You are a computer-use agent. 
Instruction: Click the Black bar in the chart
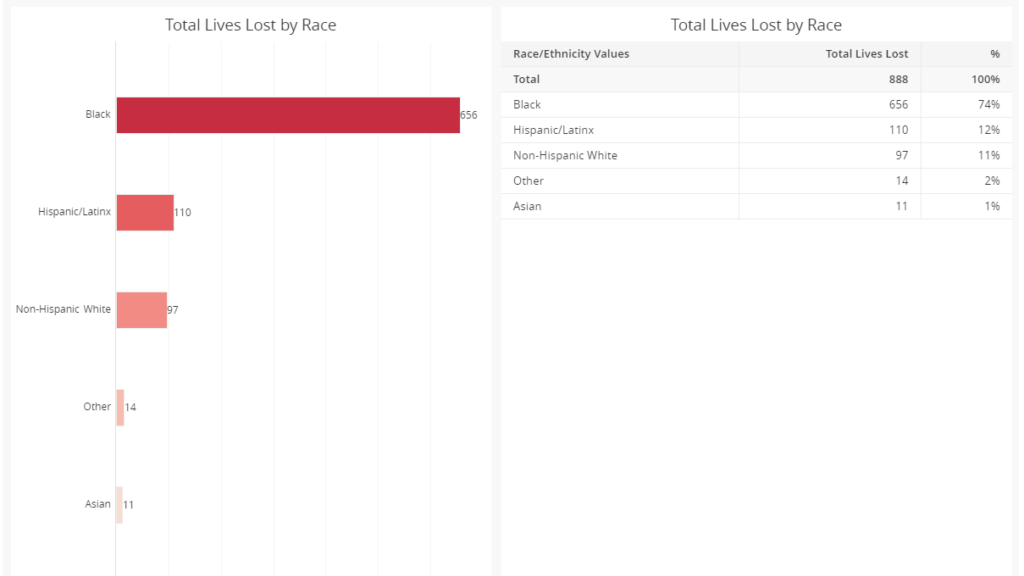point(288,115)
